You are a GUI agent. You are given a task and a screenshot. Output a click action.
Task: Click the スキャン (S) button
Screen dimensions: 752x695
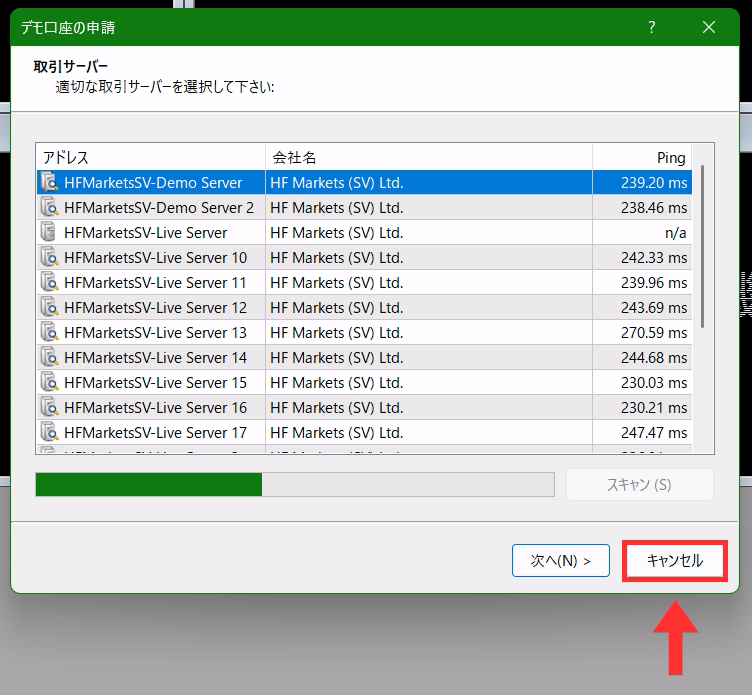click(x=639, y=484)
